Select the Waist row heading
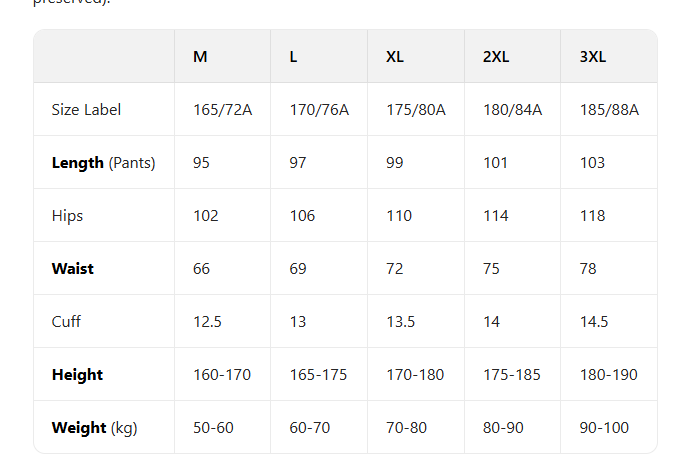 coord(73,269)
